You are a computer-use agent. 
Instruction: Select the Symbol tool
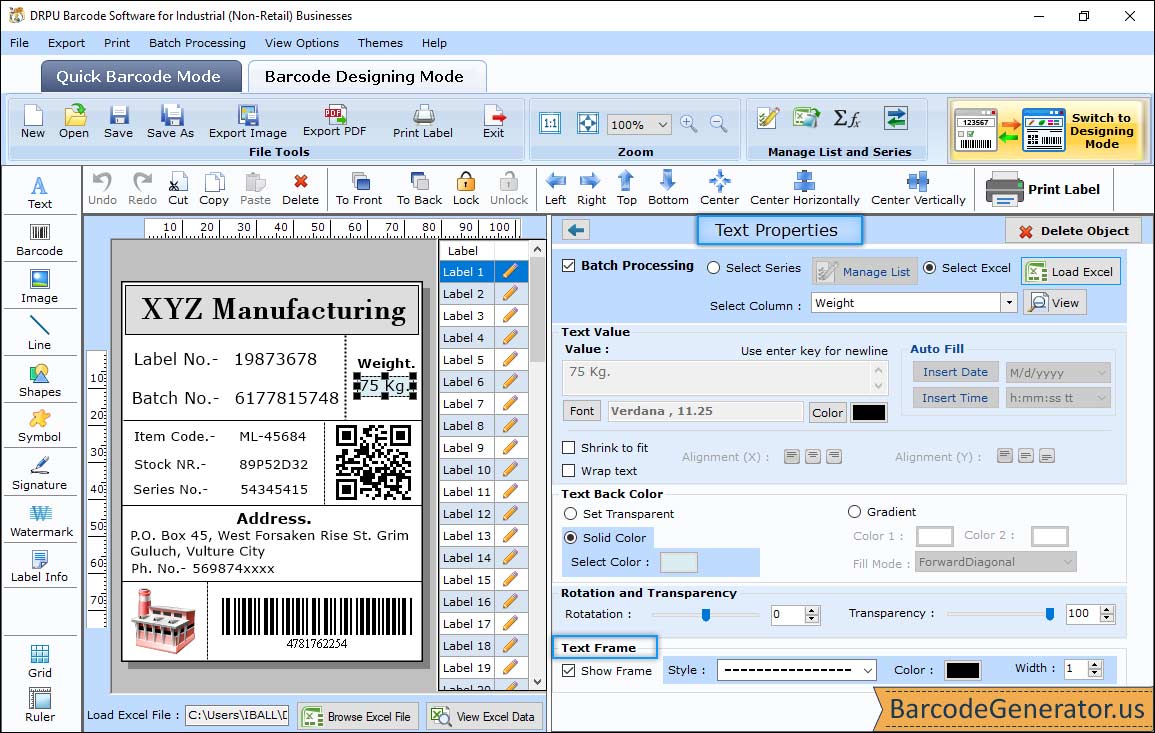click(40, 427)
